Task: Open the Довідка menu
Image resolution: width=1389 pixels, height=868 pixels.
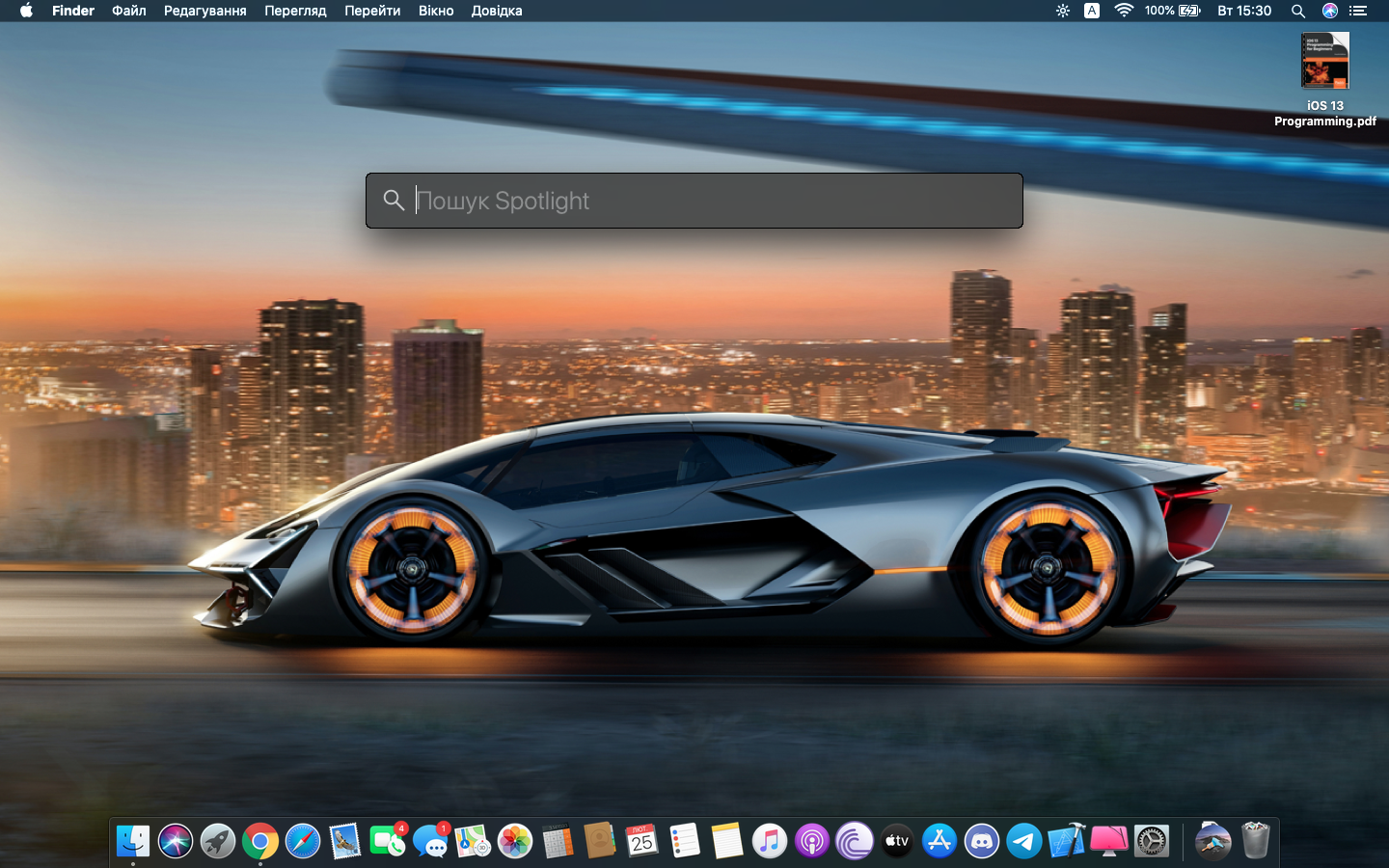Action: [x=497, y=11]
